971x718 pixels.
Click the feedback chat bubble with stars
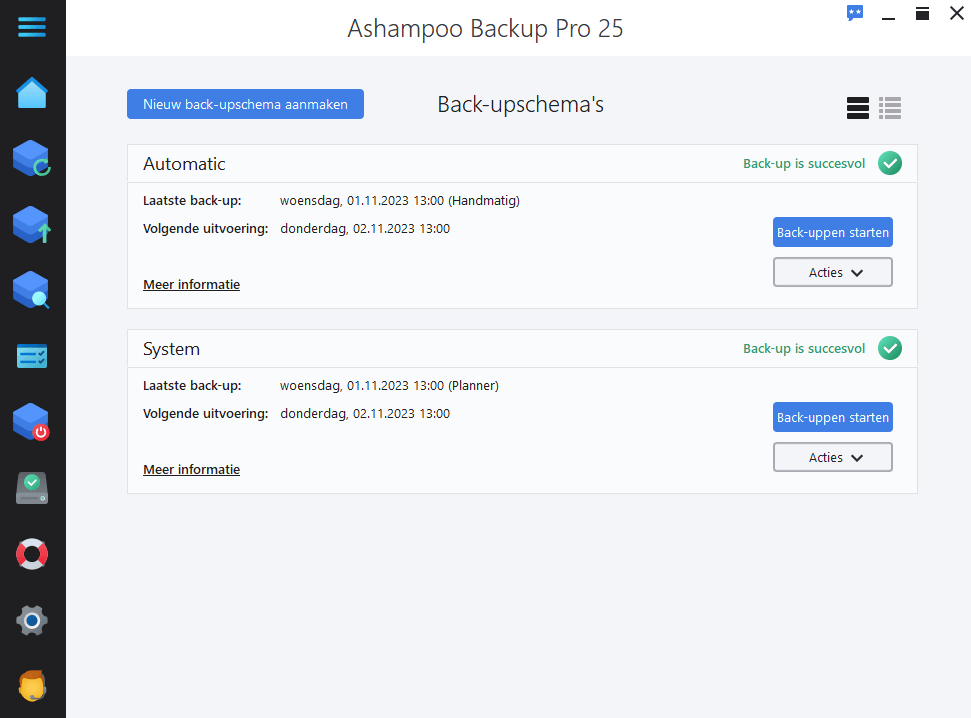coord(855,13)
